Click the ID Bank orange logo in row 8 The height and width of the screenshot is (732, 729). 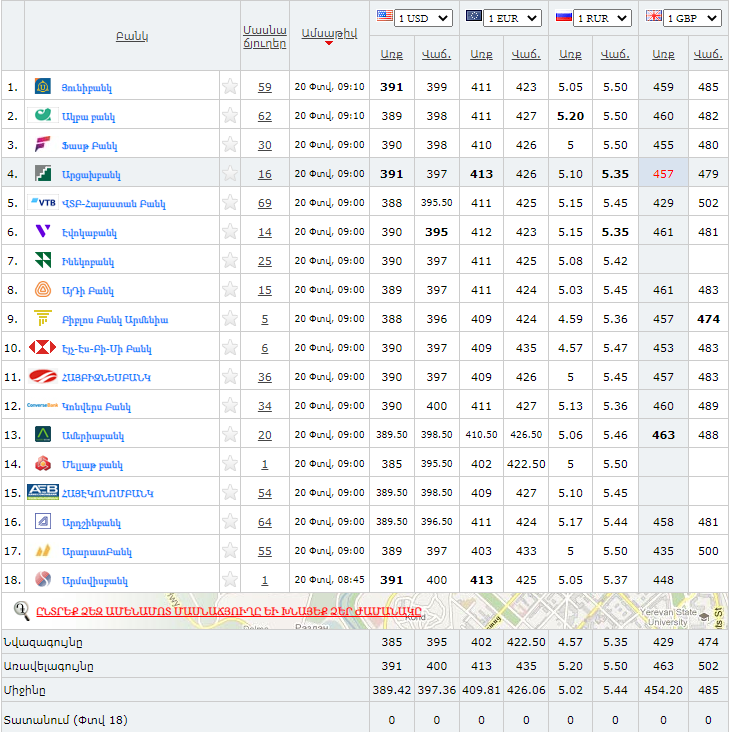(x=43, y=289)
